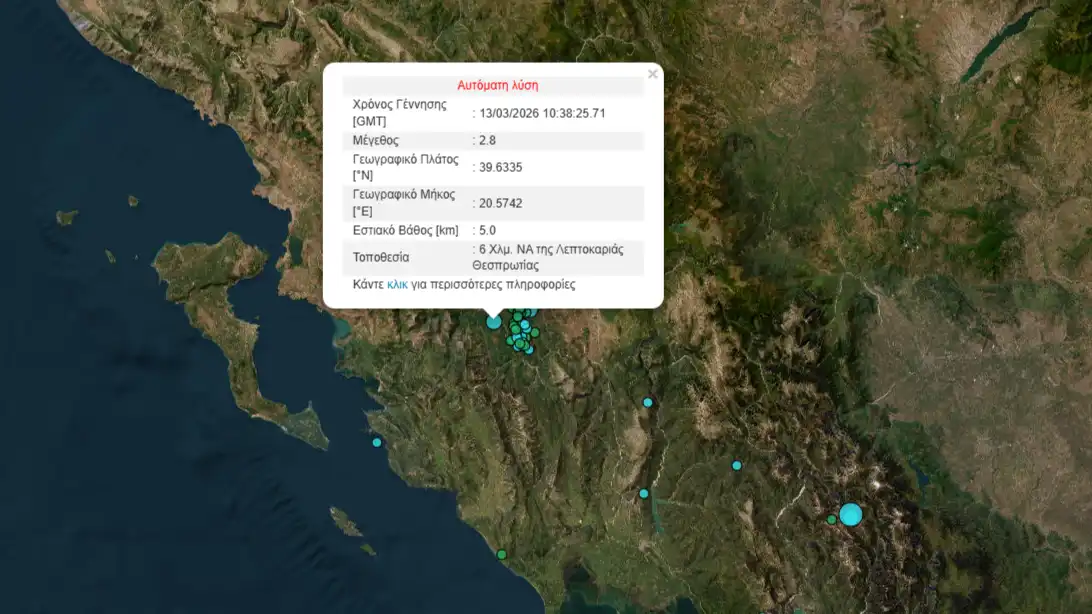Click the red 'Αυτόματη λύση' popup header
1092x614 pixels.
coord(497,86)
